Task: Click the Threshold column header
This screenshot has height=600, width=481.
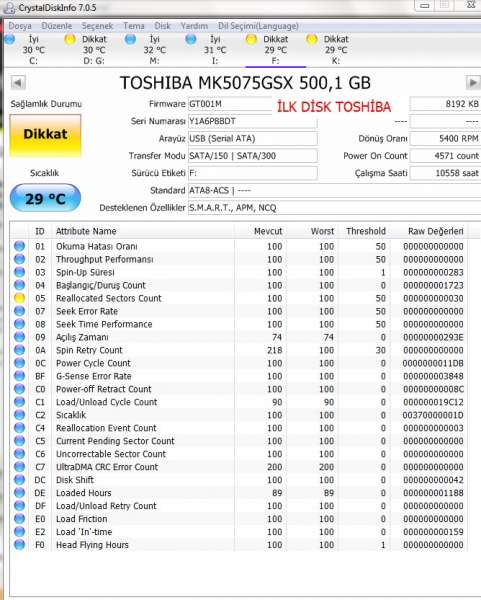Action: point(365,231)
